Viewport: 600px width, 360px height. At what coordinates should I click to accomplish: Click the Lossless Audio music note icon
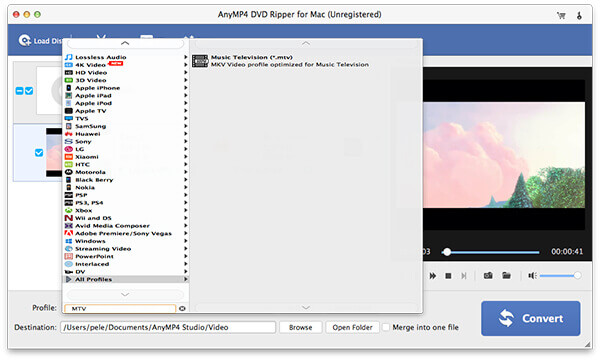pos(68,57)
